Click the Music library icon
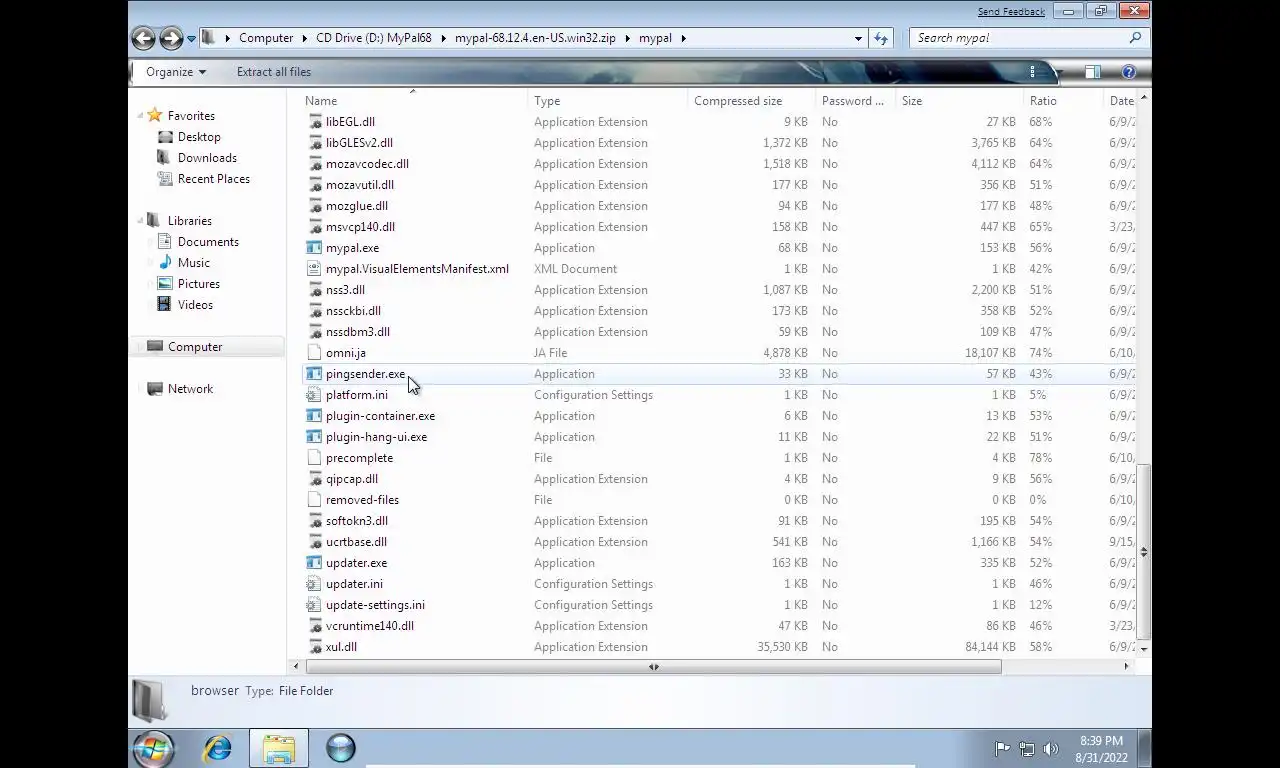The image size is (1280, 768). 165,263
